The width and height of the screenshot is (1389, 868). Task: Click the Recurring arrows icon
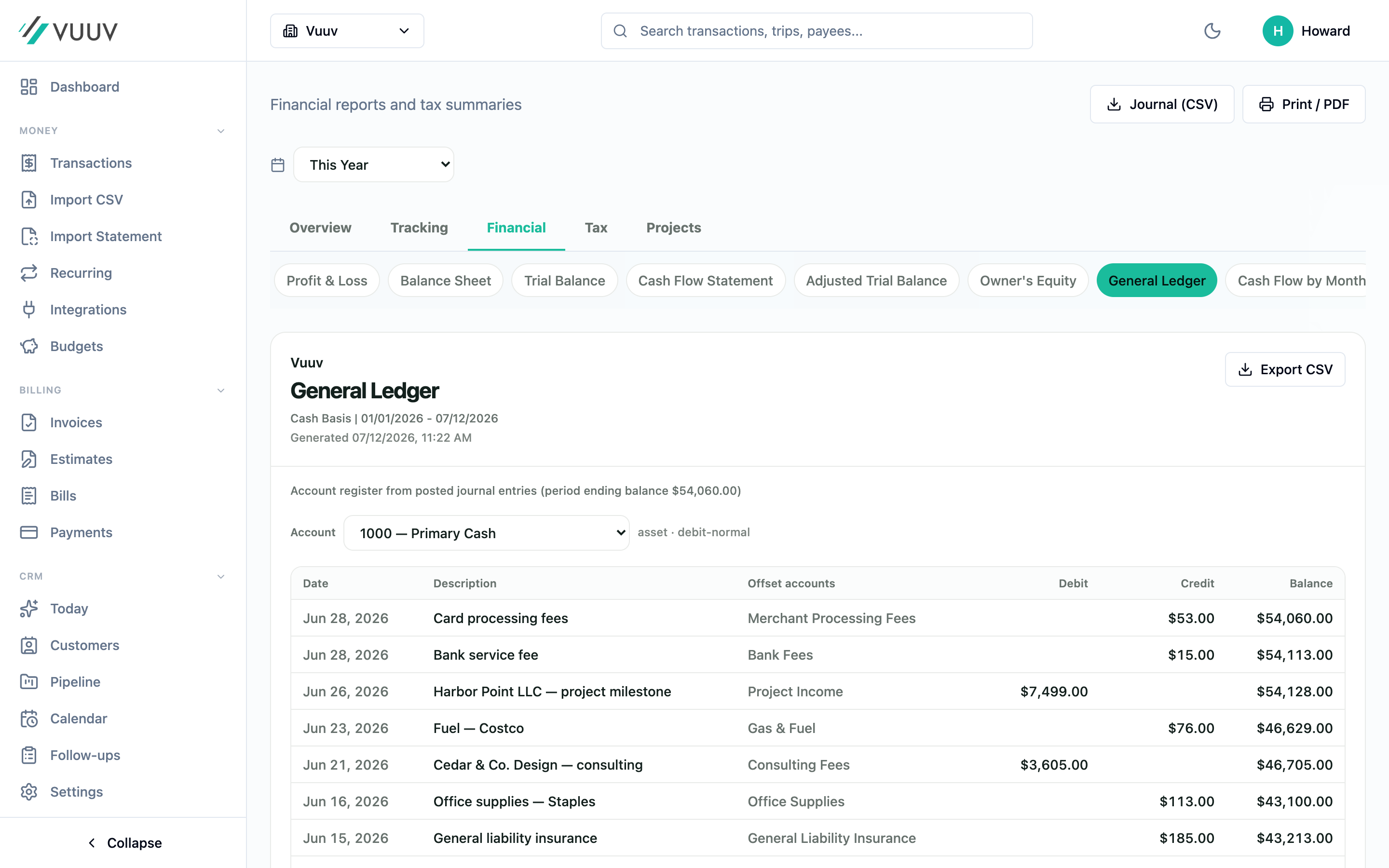click(x=29, y=273)
